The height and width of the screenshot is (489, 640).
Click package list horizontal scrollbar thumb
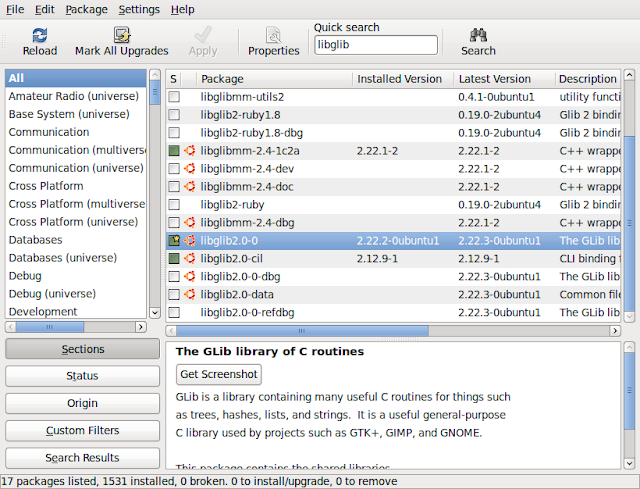[x=302, y=331]
